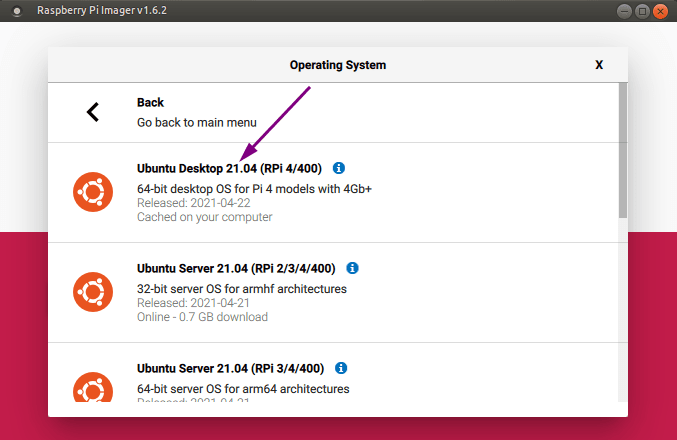Click the Ubuntu logo for 32-bit Server
Screen dimensions: 677x440
93,292
